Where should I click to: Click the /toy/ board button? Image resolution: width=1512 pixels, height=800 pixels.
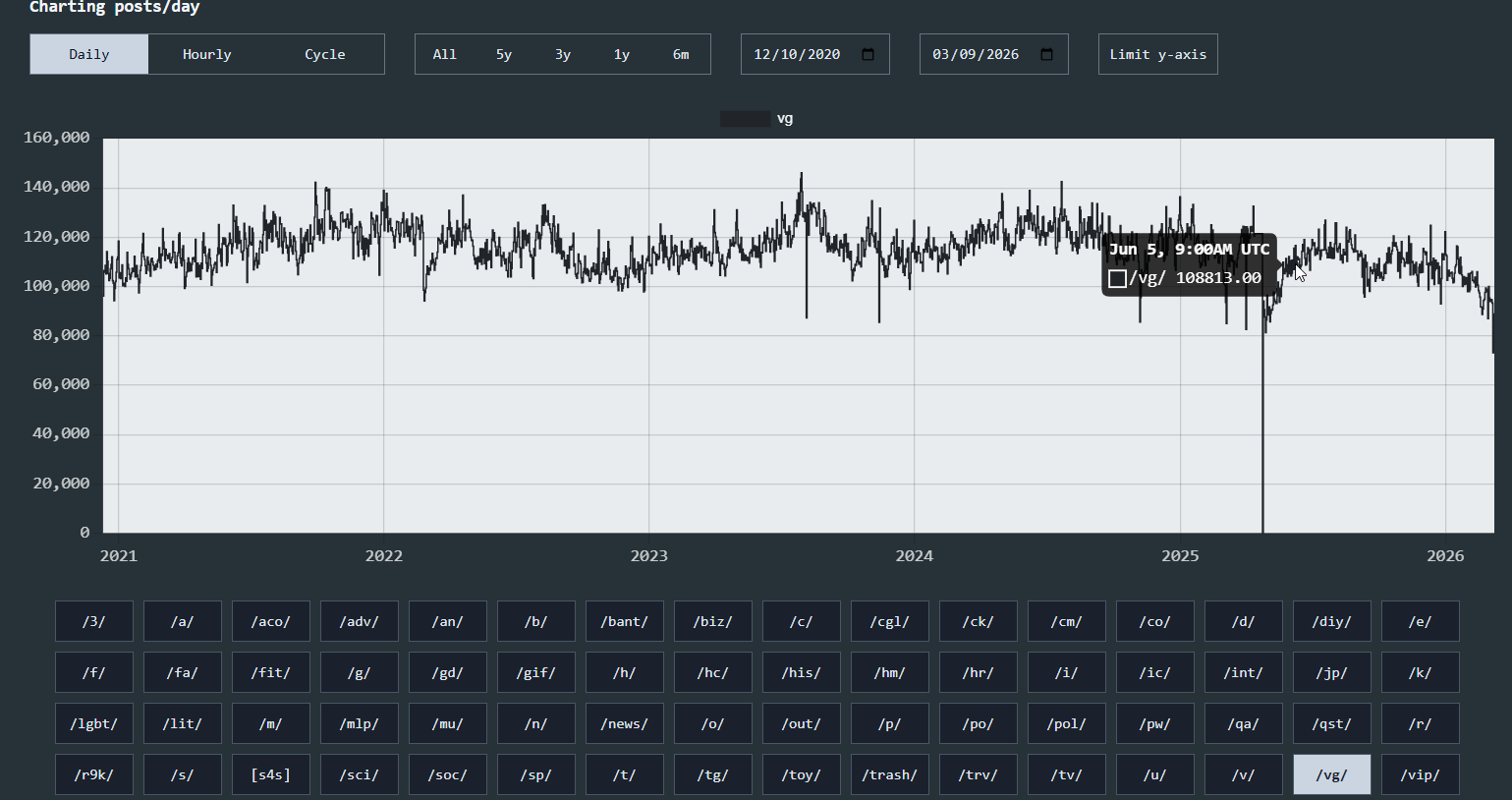[802, 774]
